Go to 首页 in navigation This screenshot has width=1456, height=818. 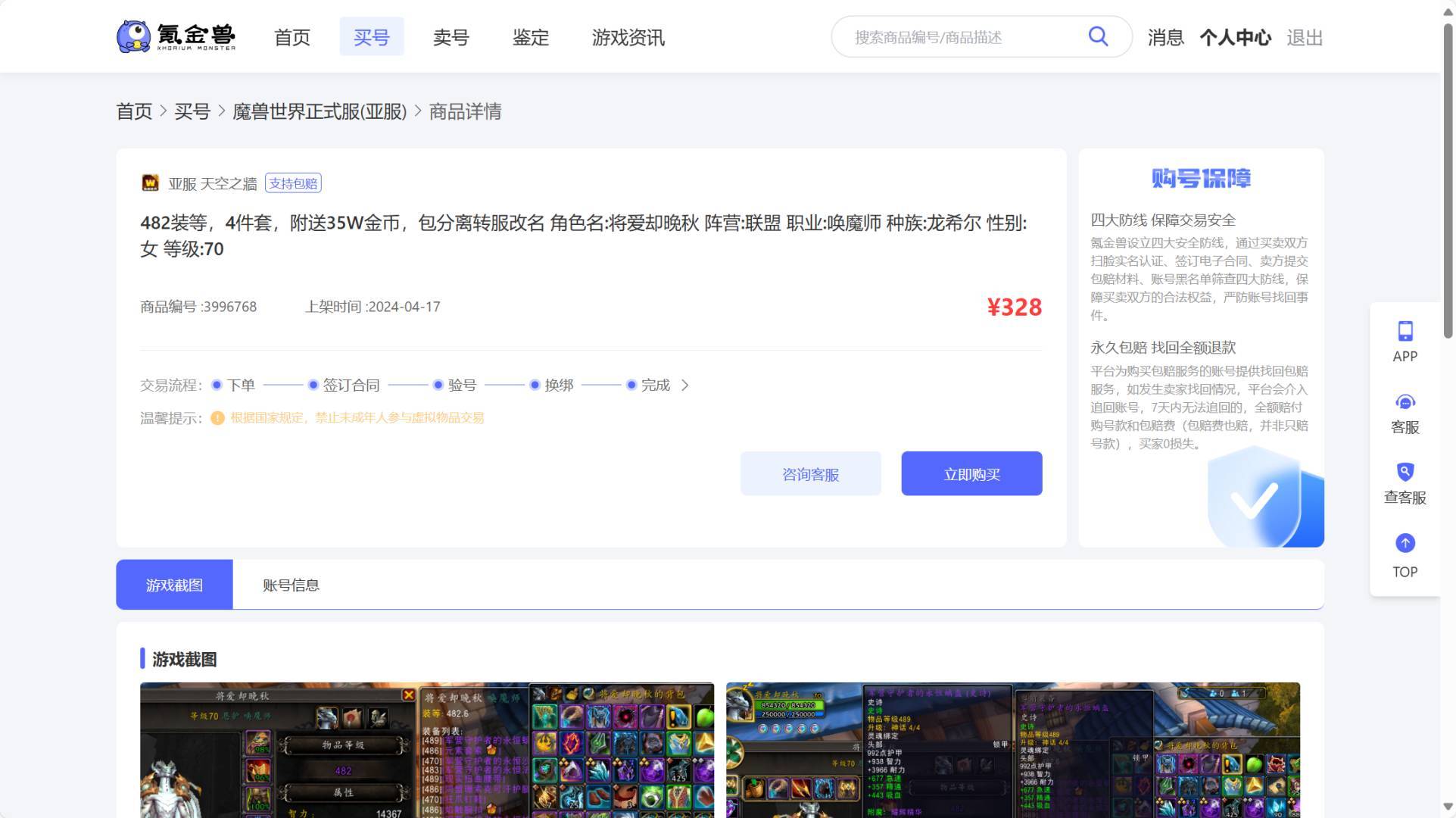(292, 37)
